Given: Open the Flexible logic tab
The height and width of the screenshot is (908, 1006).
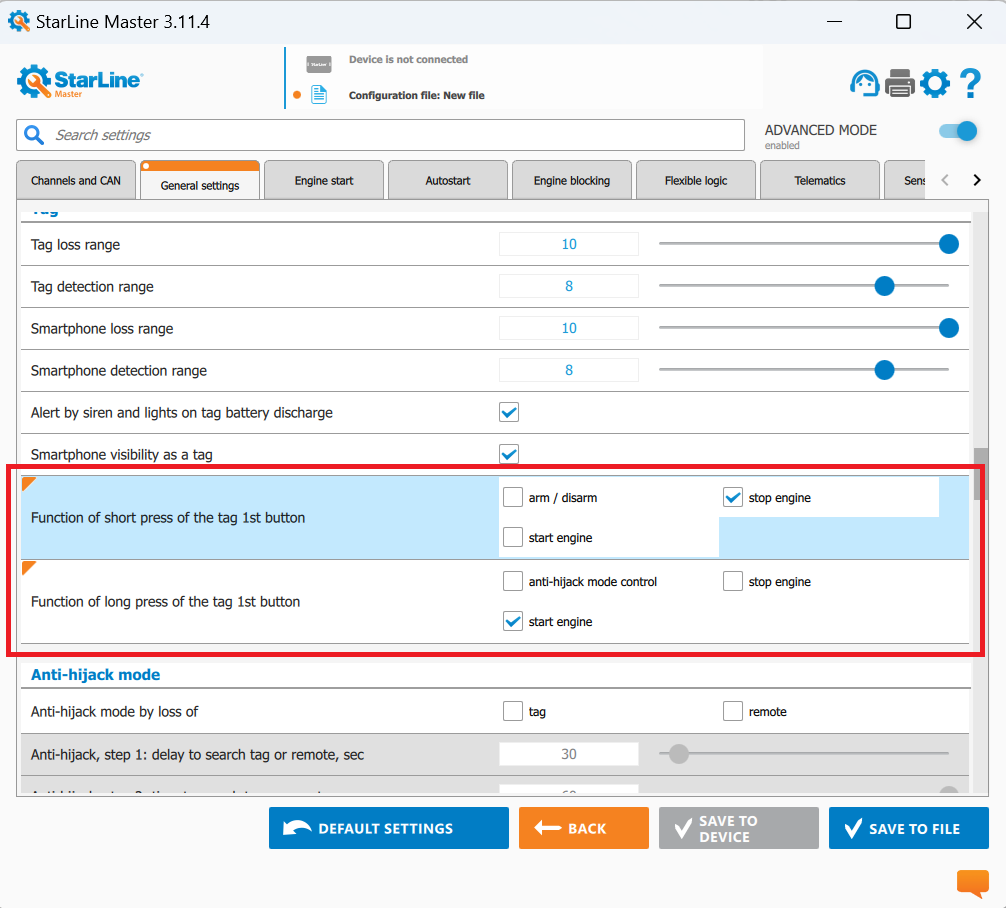Looking at the screenshot, I should coord(695,180).
